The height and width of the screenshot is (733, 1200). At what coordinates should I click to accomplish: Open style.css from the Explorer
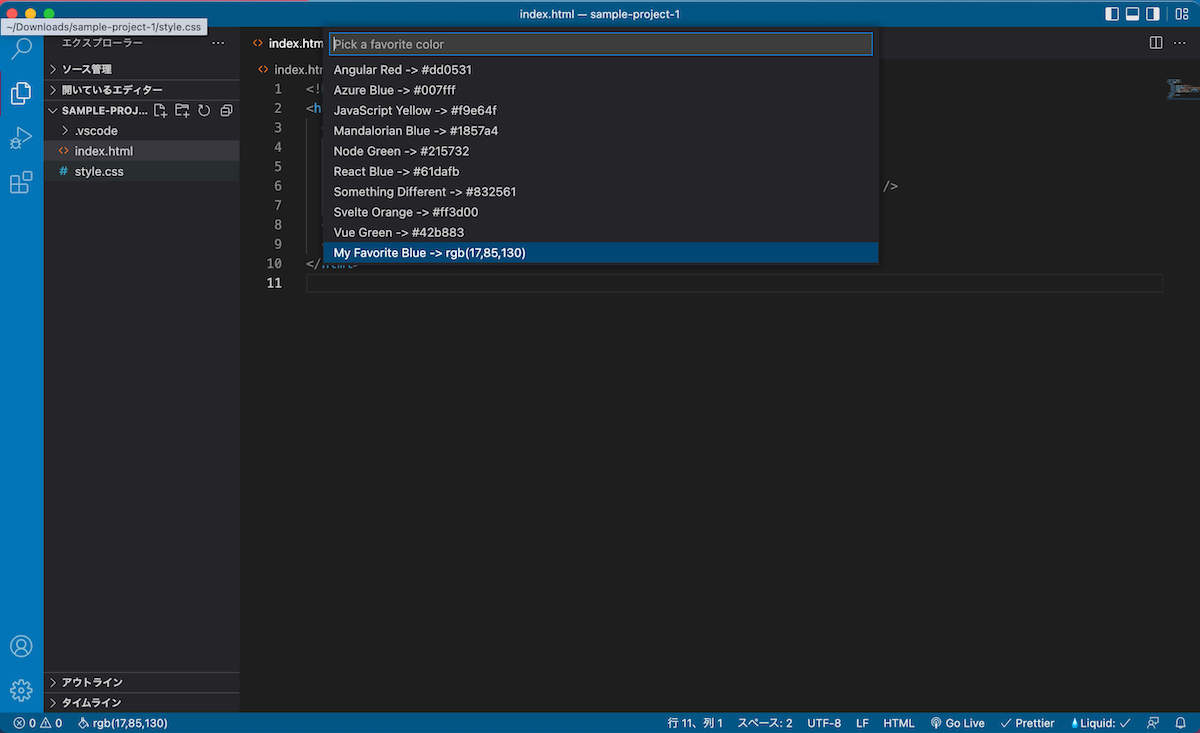(102, 171)
